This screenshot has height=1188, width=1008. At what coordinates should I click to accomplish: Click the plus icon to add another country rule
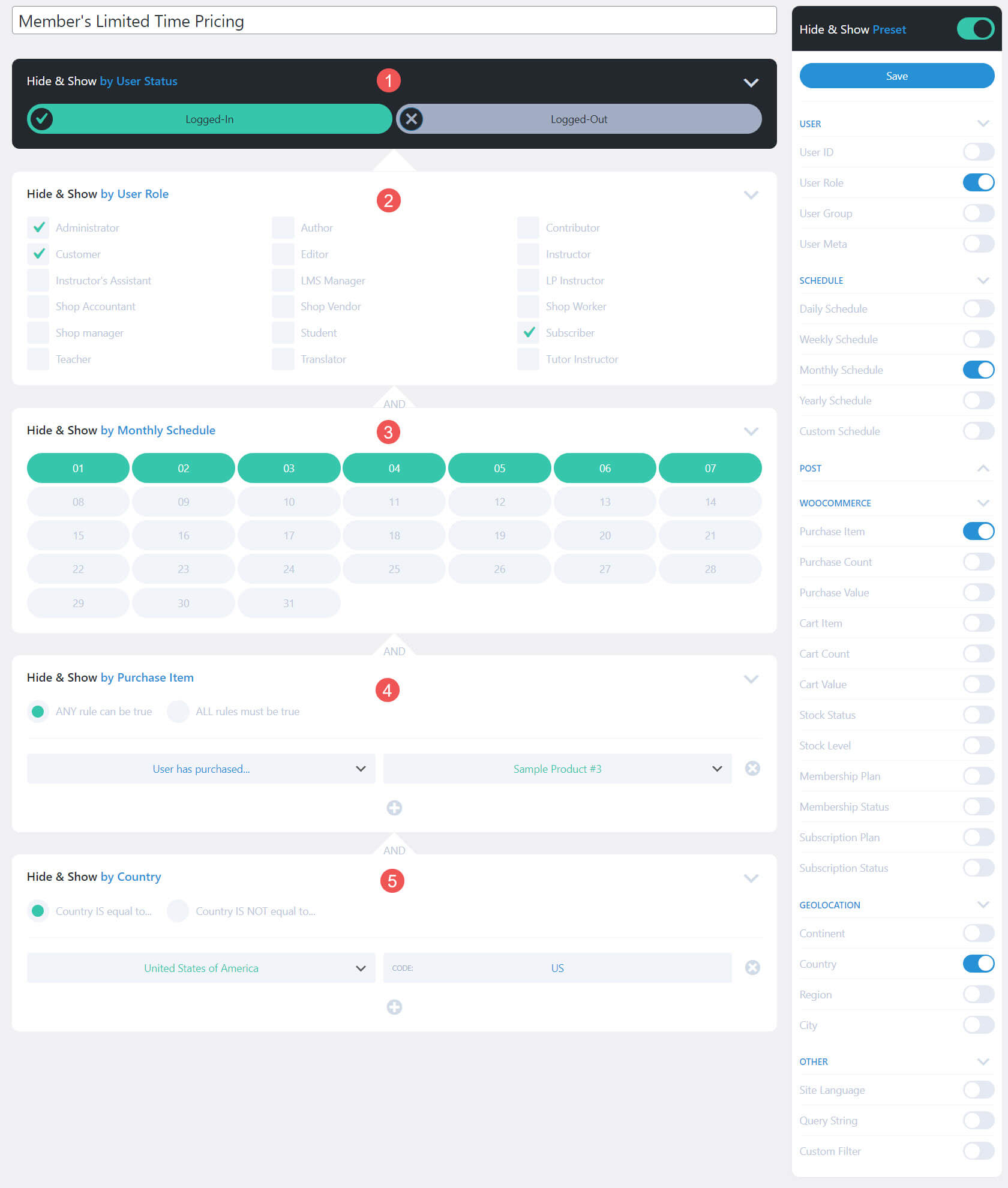click(x=394, y=1007)
